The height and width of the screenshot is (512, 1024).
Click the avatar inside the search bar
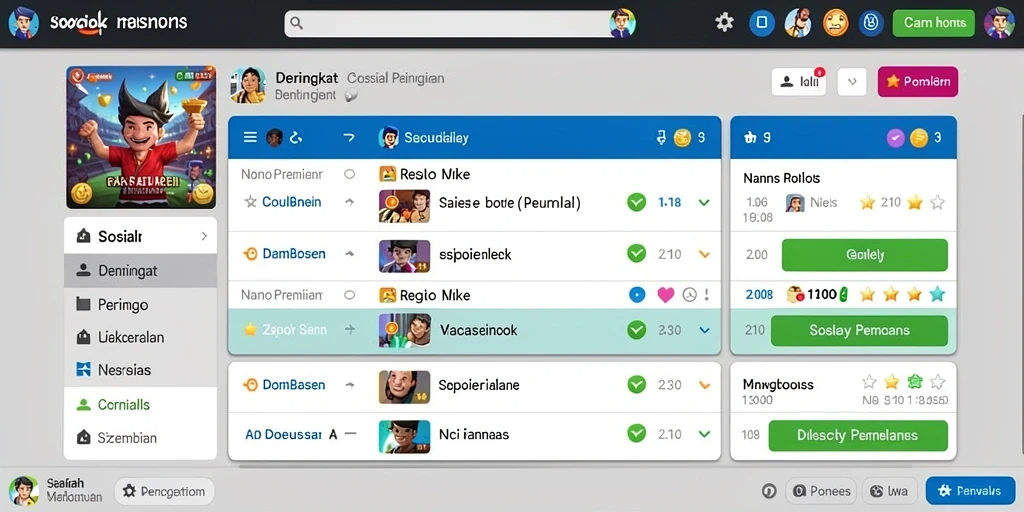[x=622, y=23]
